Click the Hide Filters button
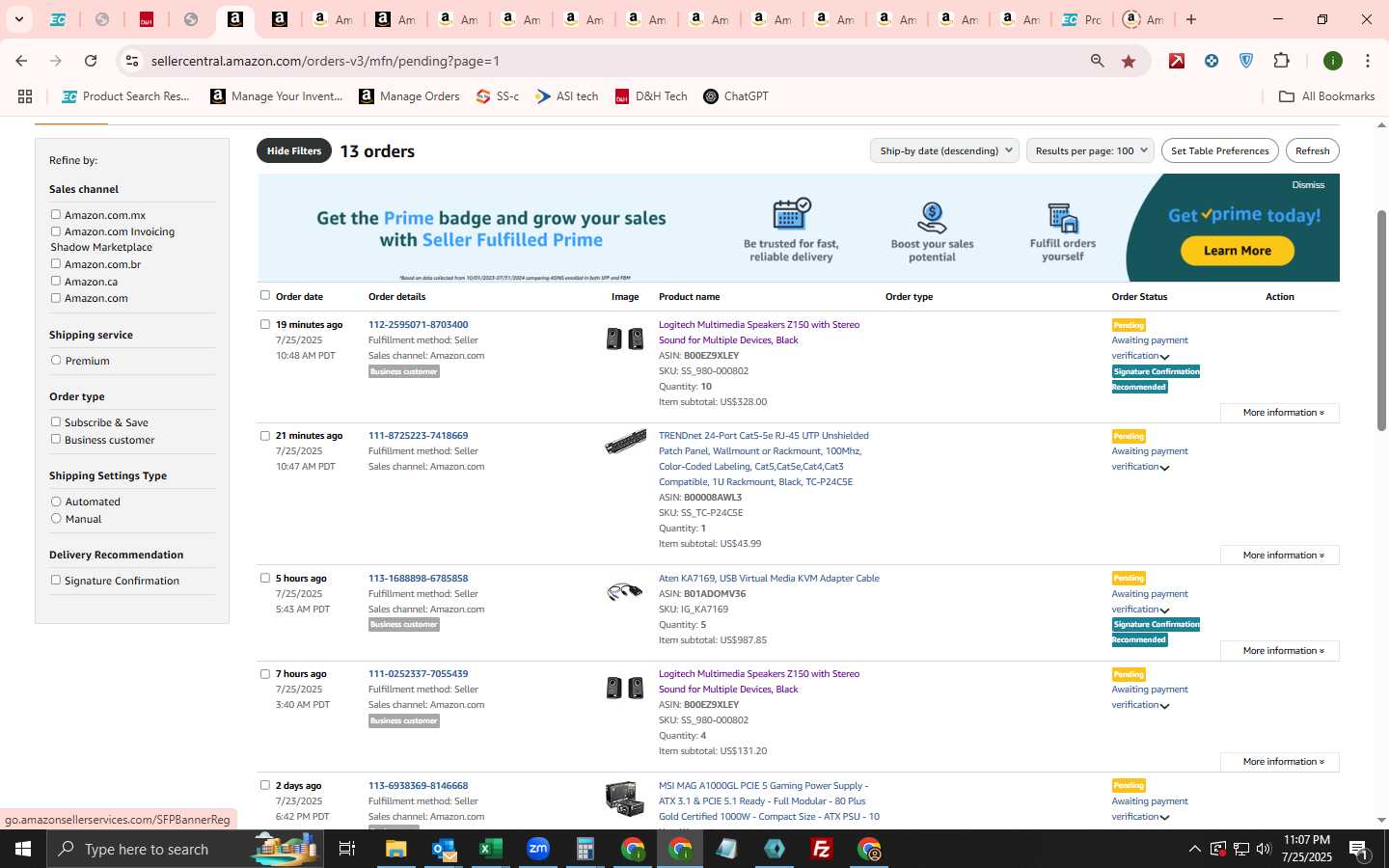Image resolution: width=1389 pixels, height=868 pixels. pyautogui.click(x=294, y=150)
